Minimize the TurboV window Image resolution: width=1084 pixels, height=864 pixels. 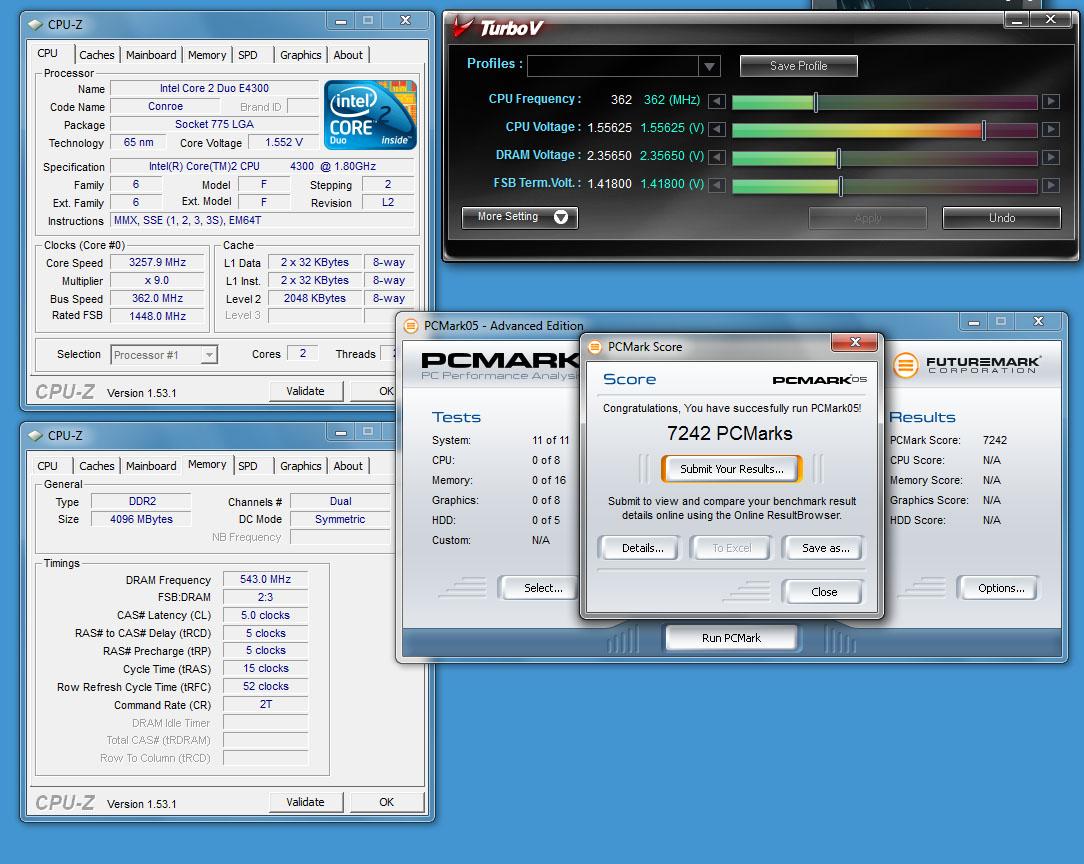(x=1016, y=20)
